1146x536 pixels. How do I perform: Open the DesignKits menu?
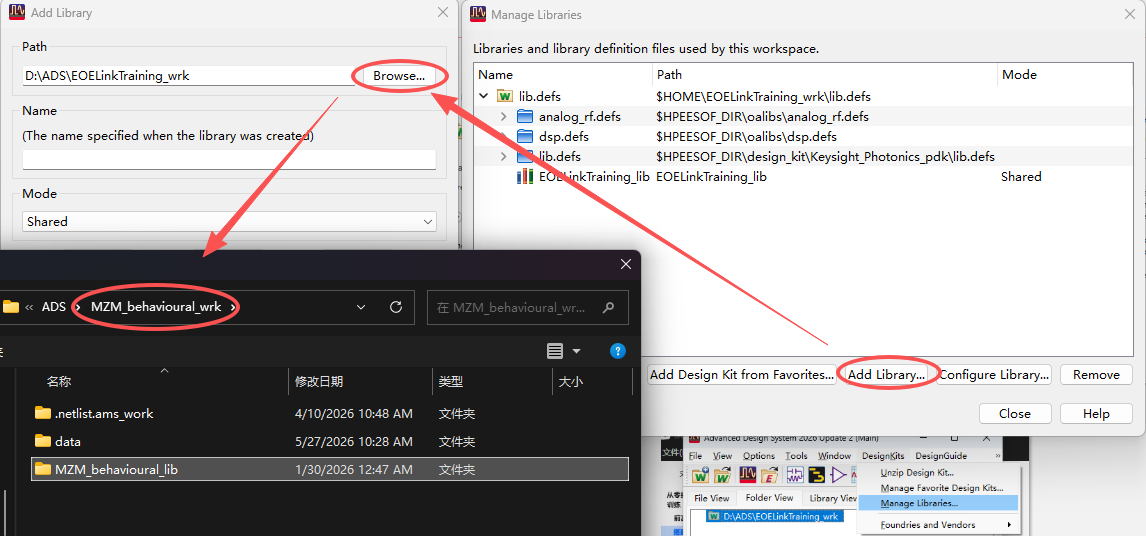[883, 456]
